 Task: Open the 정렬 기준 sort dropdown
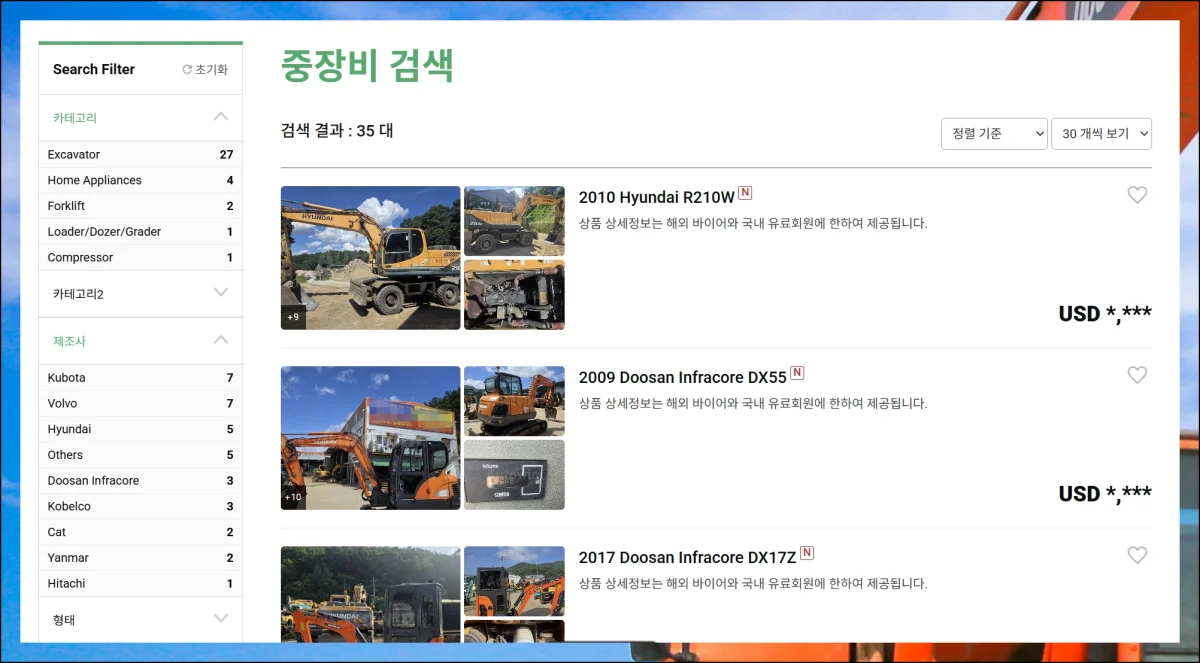coord(994,134)
